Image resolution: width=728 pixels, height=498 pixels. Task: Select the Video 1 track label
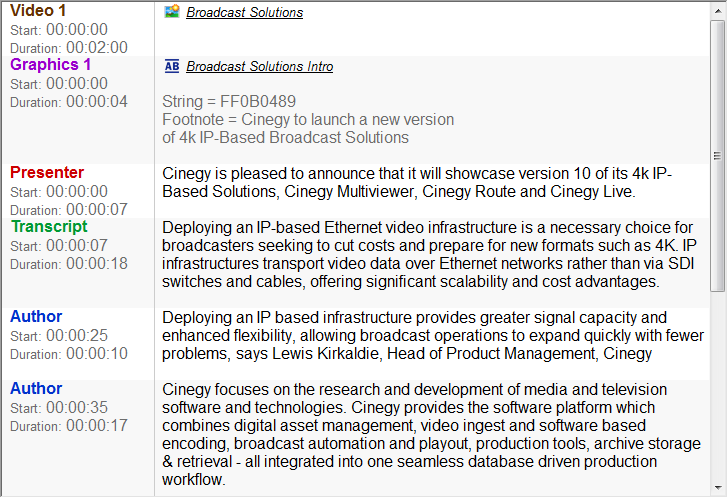38,11
